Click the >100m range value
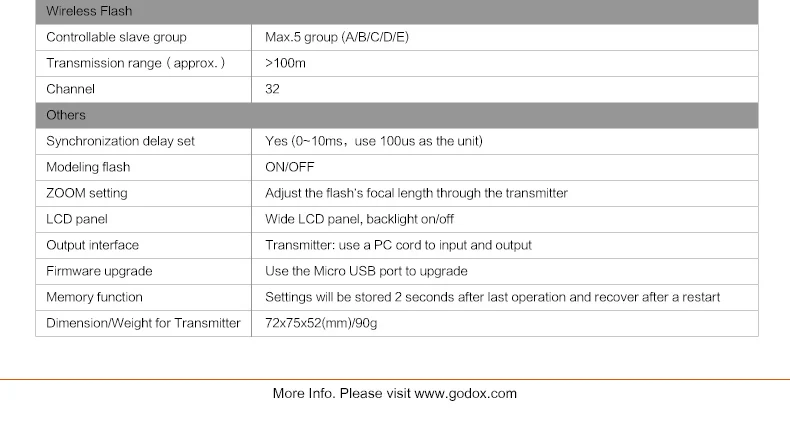This screenshot has width=790, height=426. click(x=286, y=63)
